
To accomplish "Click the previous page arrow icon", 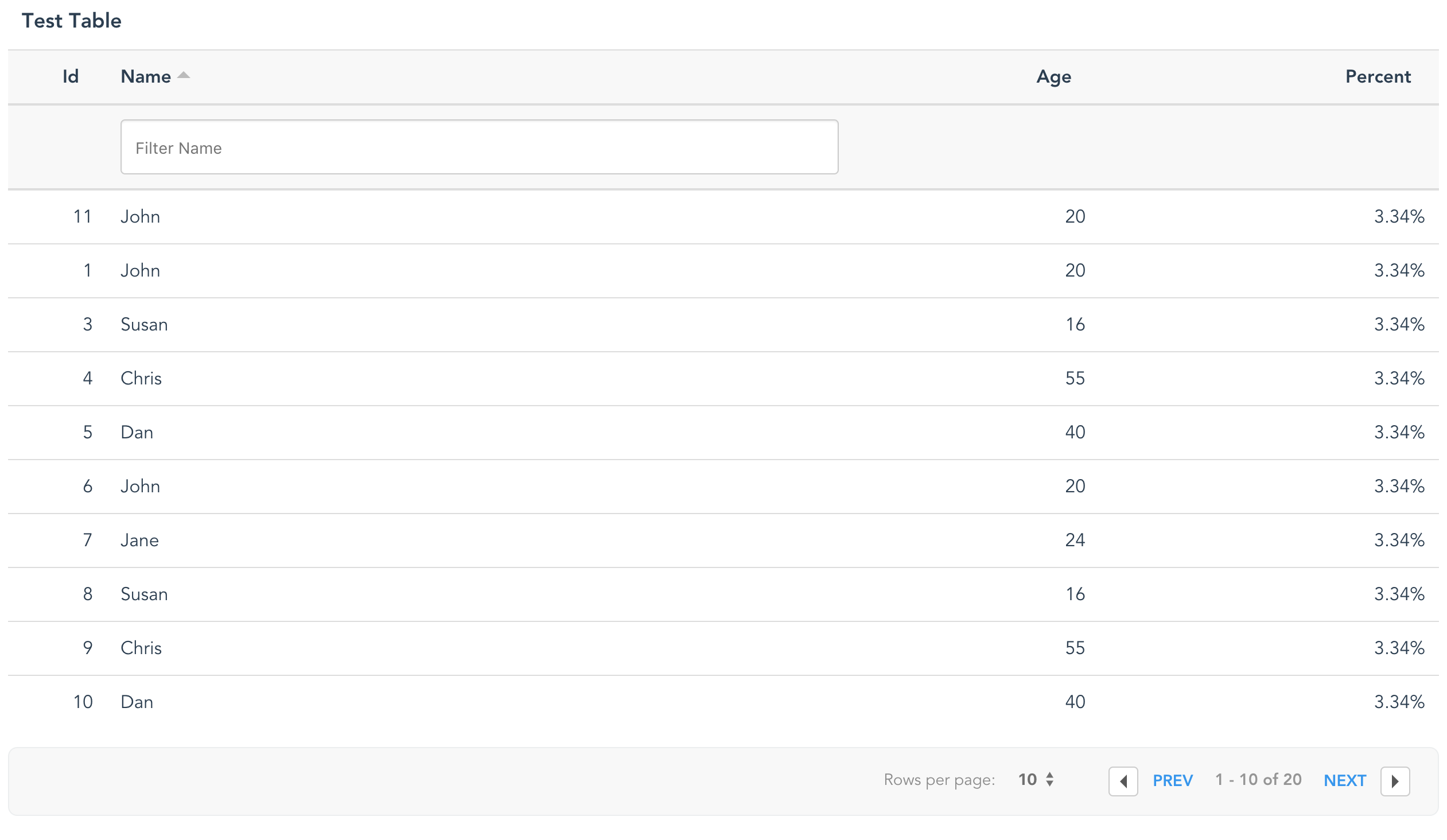I will pos(1123,781).
